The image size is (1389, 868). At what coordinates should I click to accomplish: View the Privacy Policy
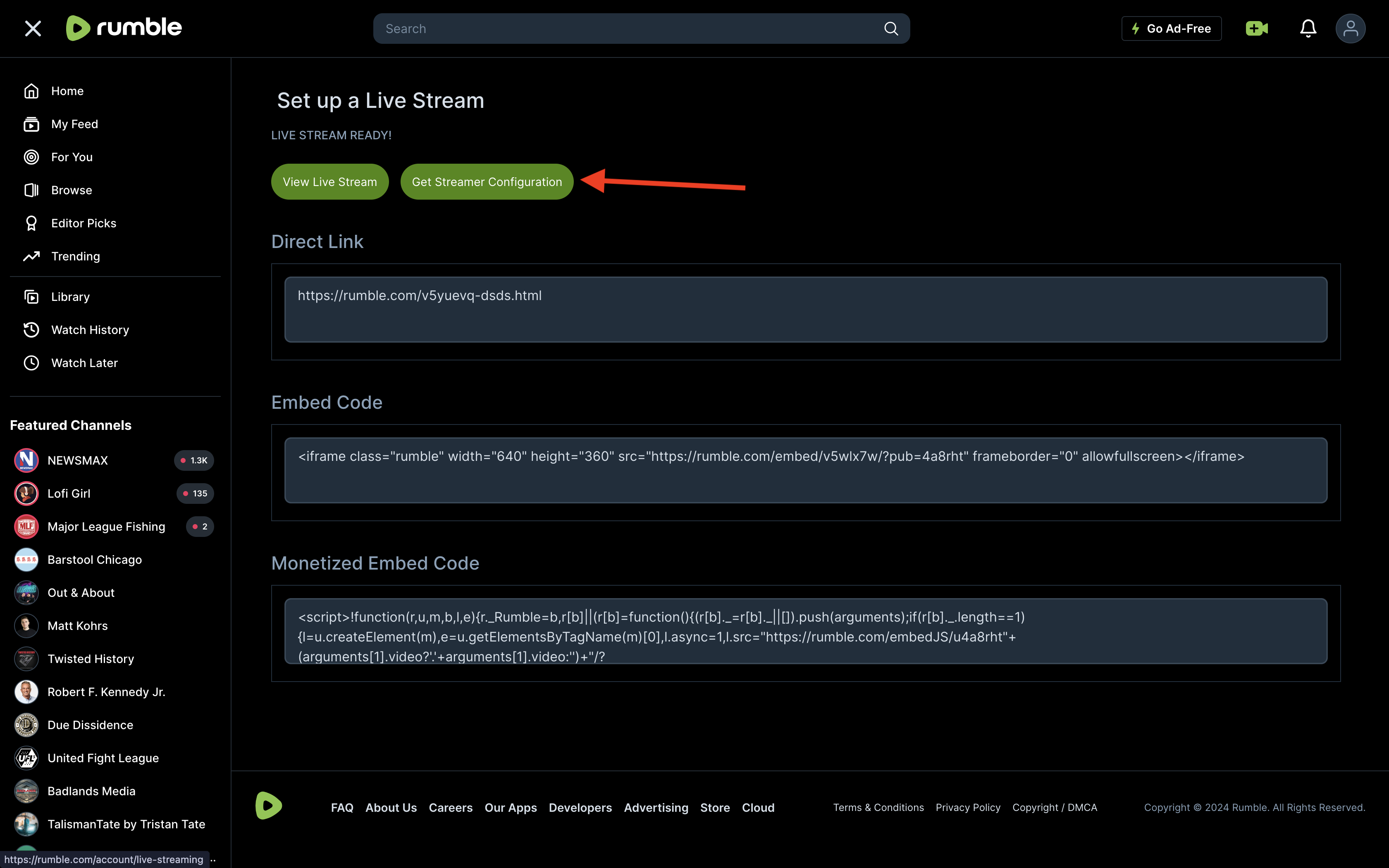click(x=968, y=807)
